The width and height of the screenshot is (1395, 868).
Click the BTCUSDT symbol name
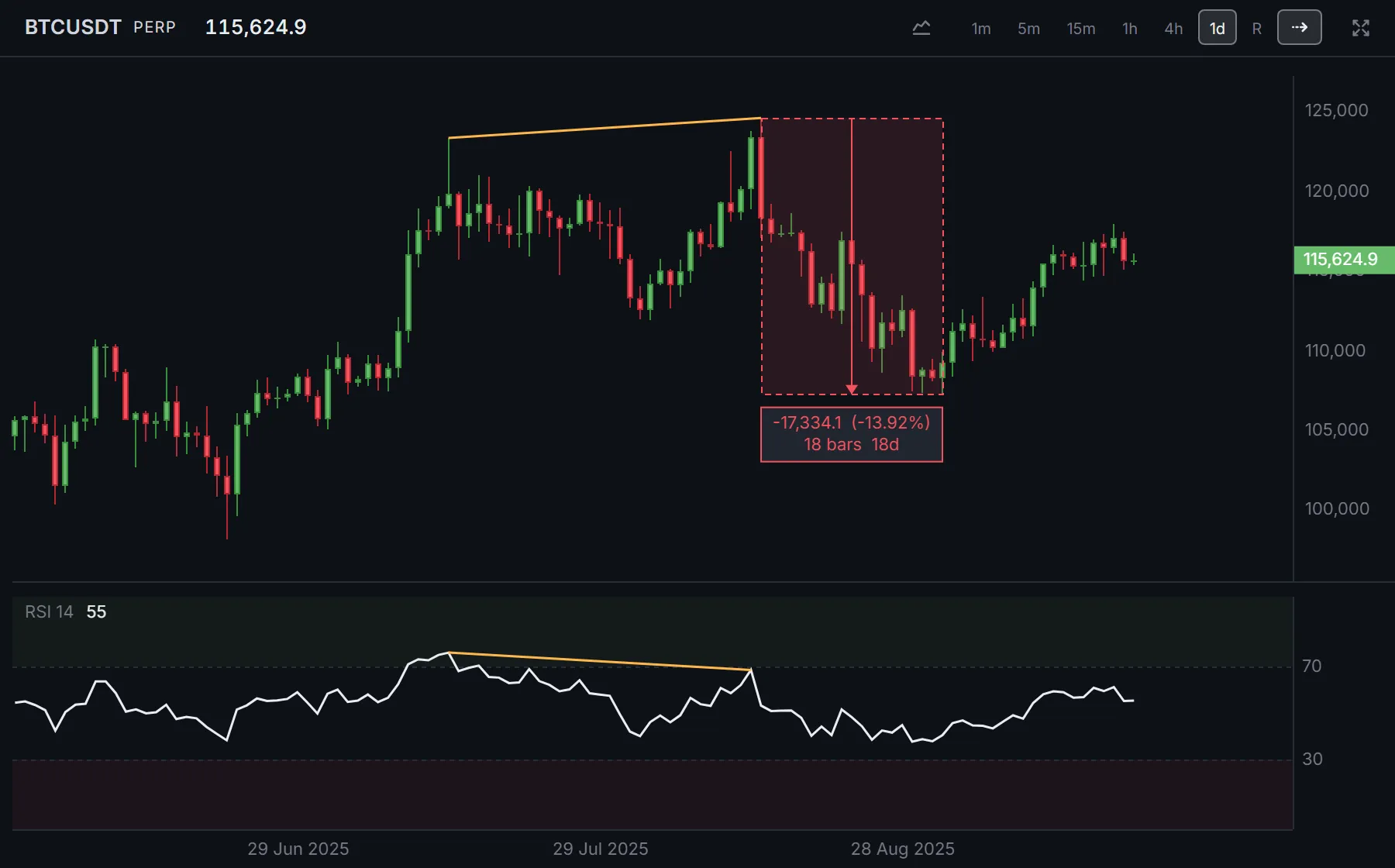click(x=73, y=27)
